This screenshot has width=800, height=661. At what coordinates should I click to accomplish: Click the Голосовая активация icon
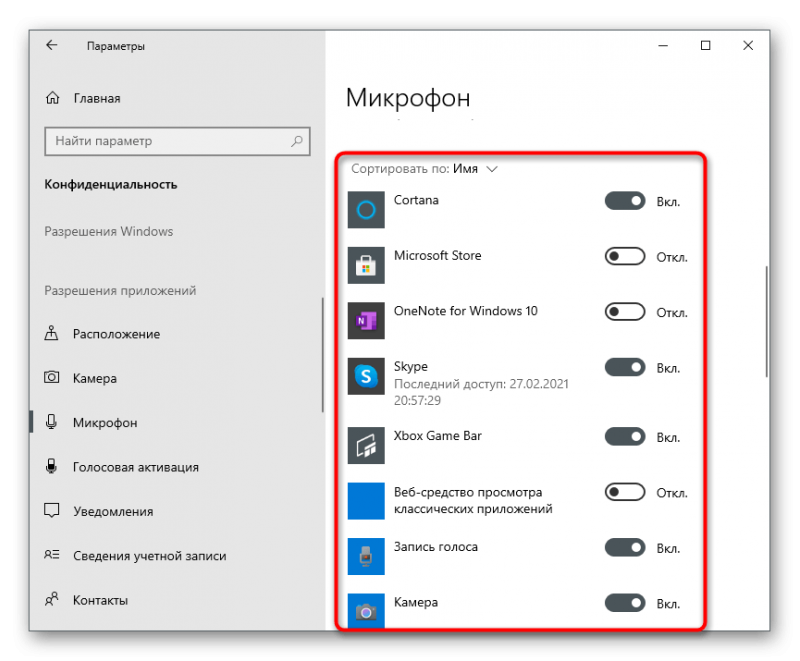pos(51,466)
